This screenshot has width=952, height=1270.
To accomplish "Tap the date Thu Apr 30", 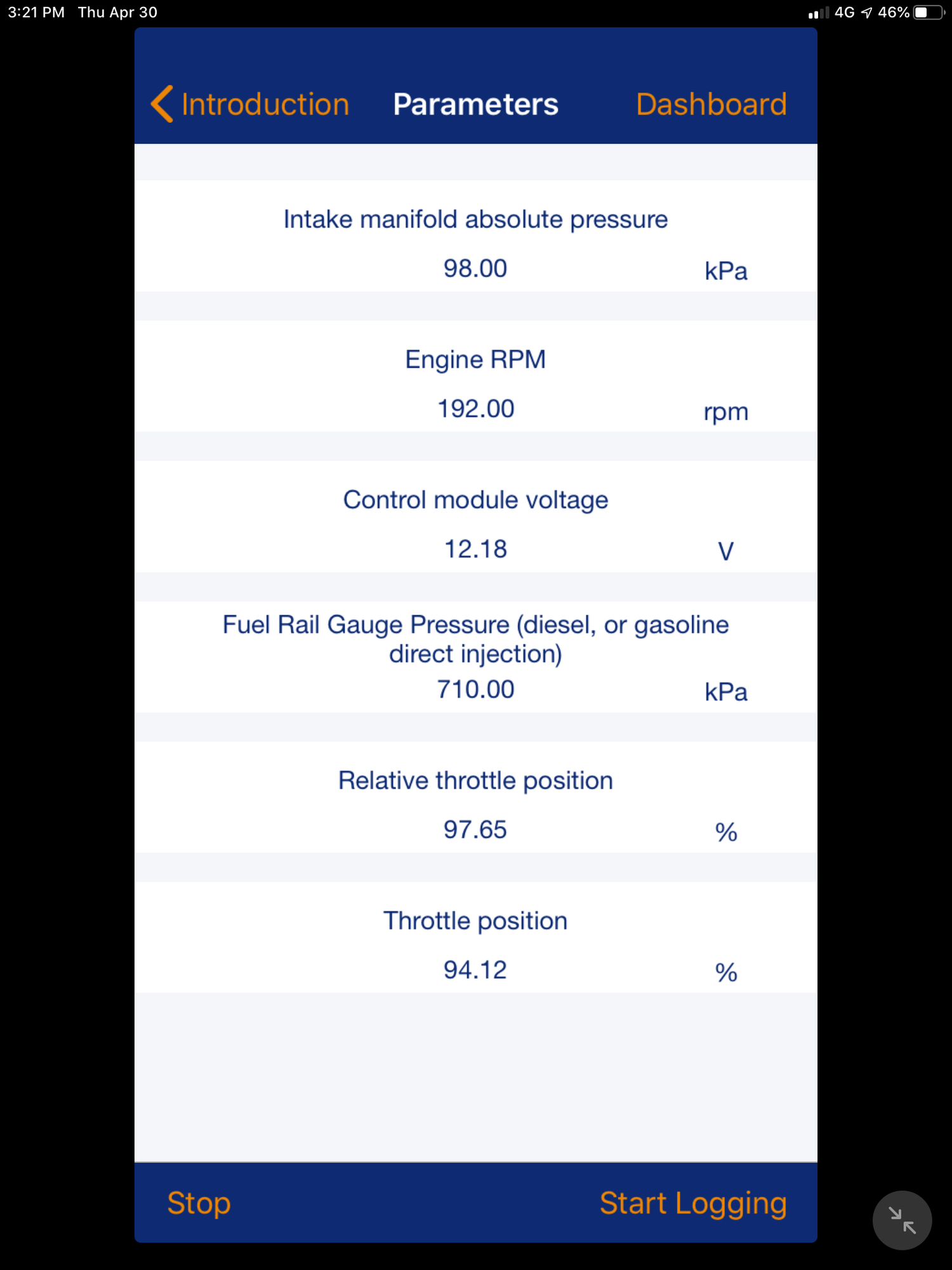I will [118, 11].
